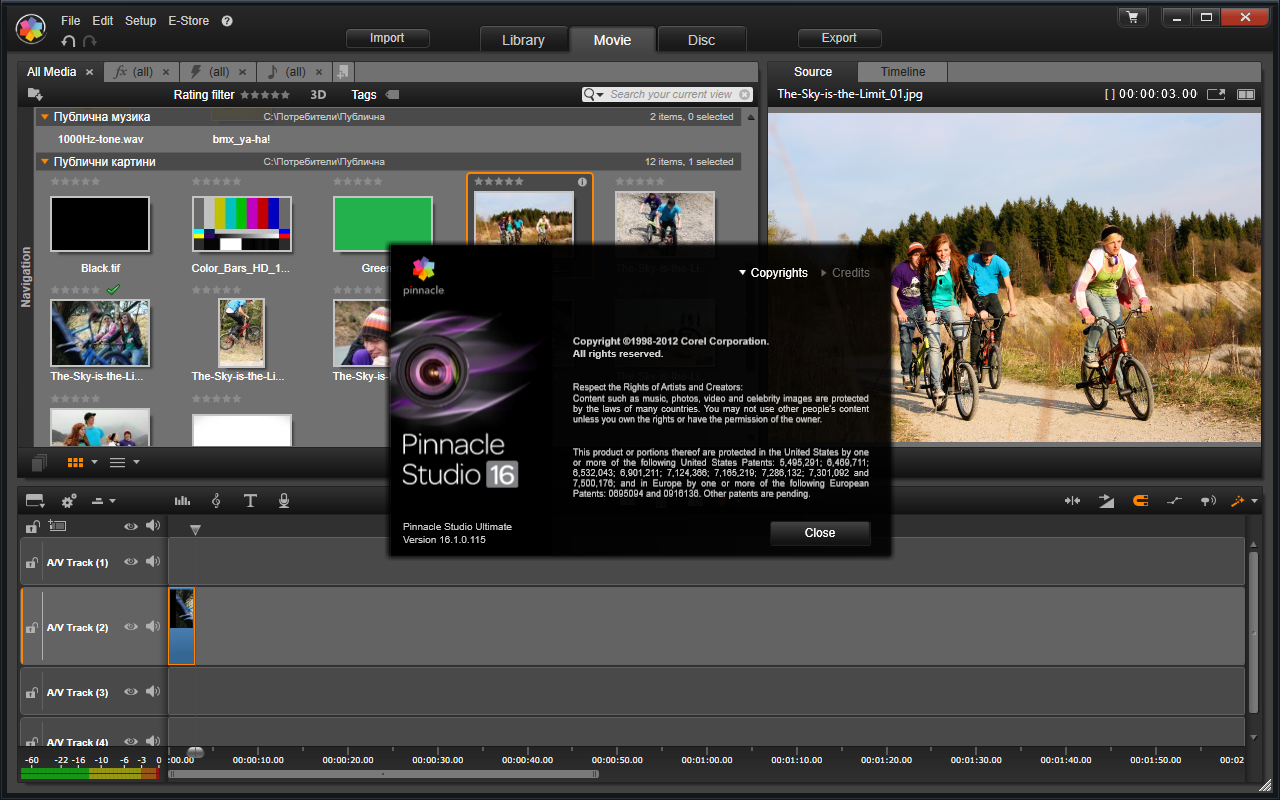
Task: Toggle visibility of A/V Track (3)
Action: pos(130,692)
